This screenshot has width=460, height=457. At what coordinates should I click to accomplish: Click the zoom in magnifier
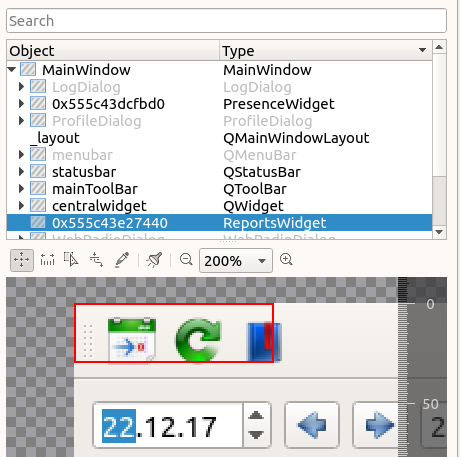pyautogui.click(x=286, y=259)
